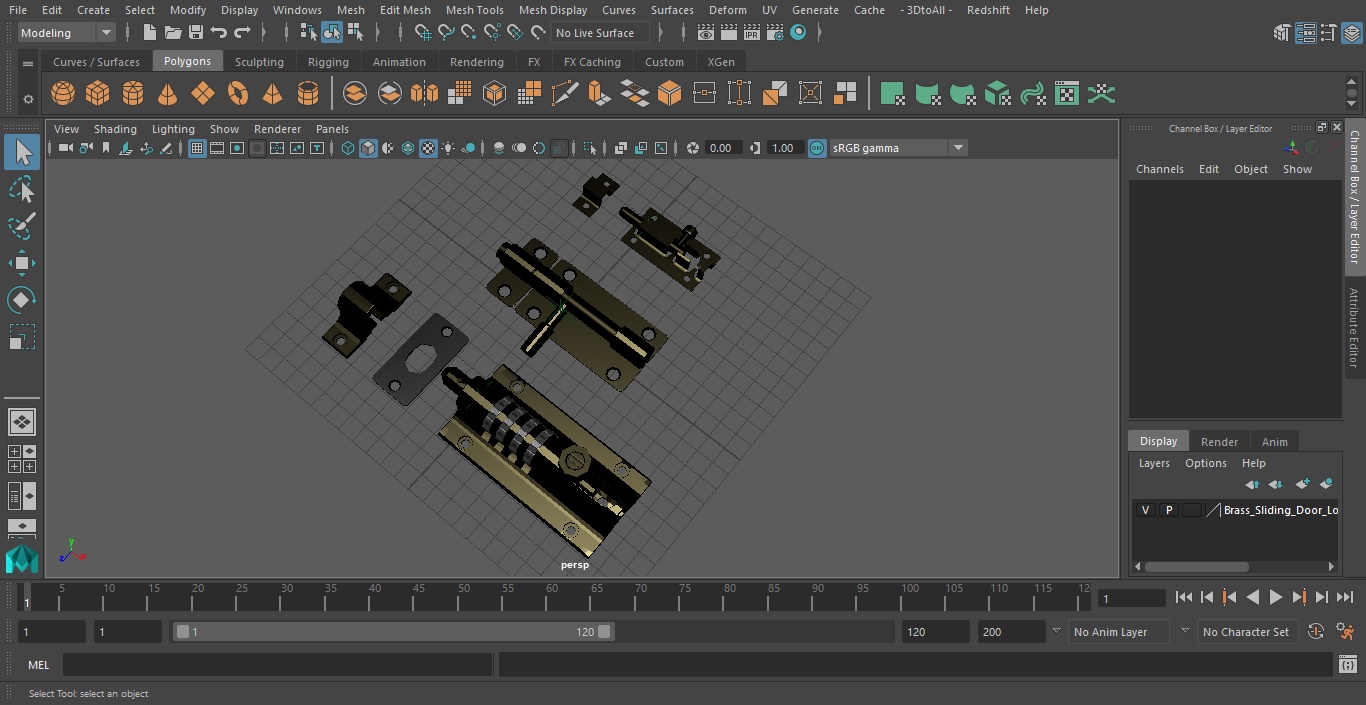Open the Modeling menu set dropdown
The width and height of the screenshot is (1366, 705).
coord(66,33)
